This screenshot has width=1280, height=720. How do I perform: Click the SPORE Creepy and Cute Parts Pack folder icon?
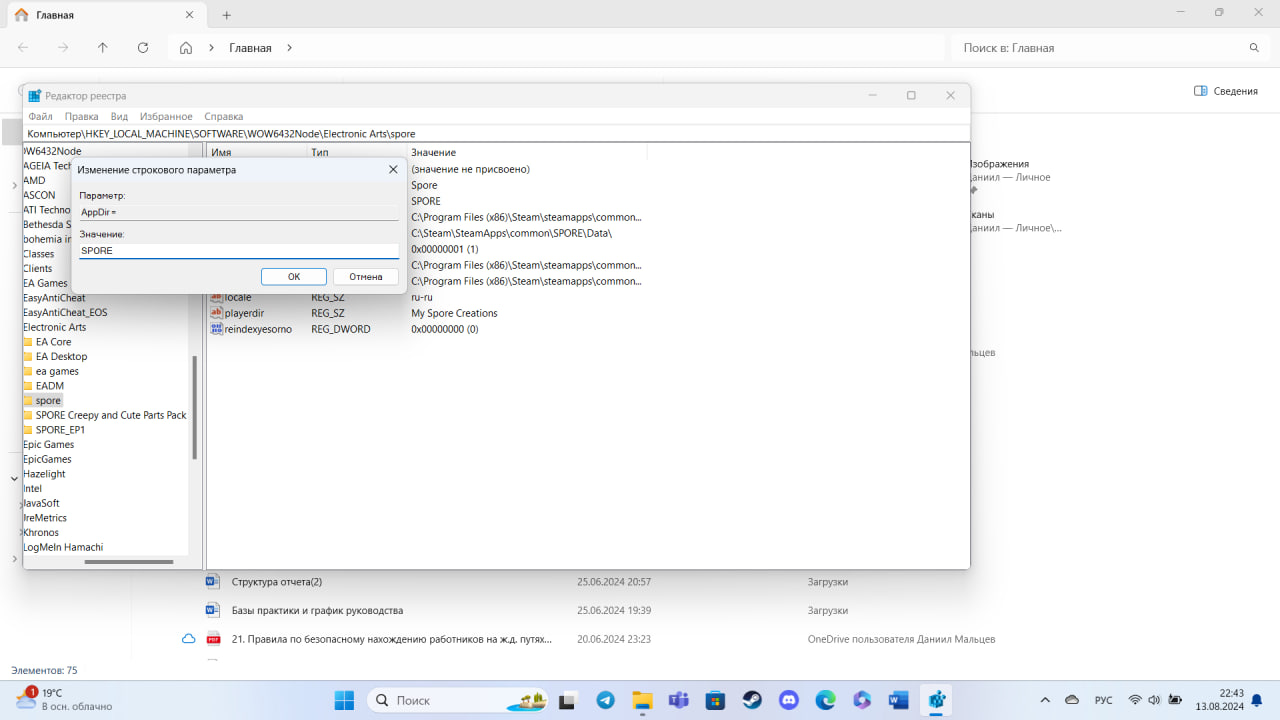pyautogui.click(x=28, y=415)
